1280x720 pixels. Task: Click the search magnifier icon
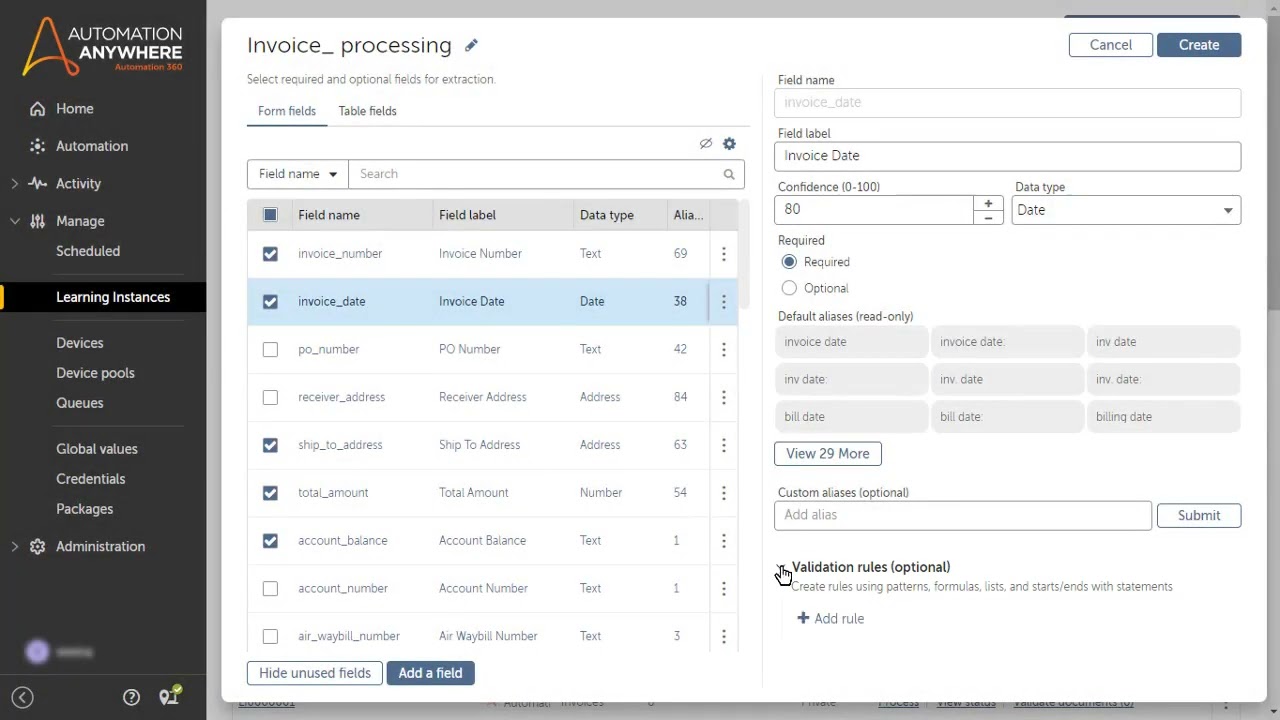(x=729, y=174)
